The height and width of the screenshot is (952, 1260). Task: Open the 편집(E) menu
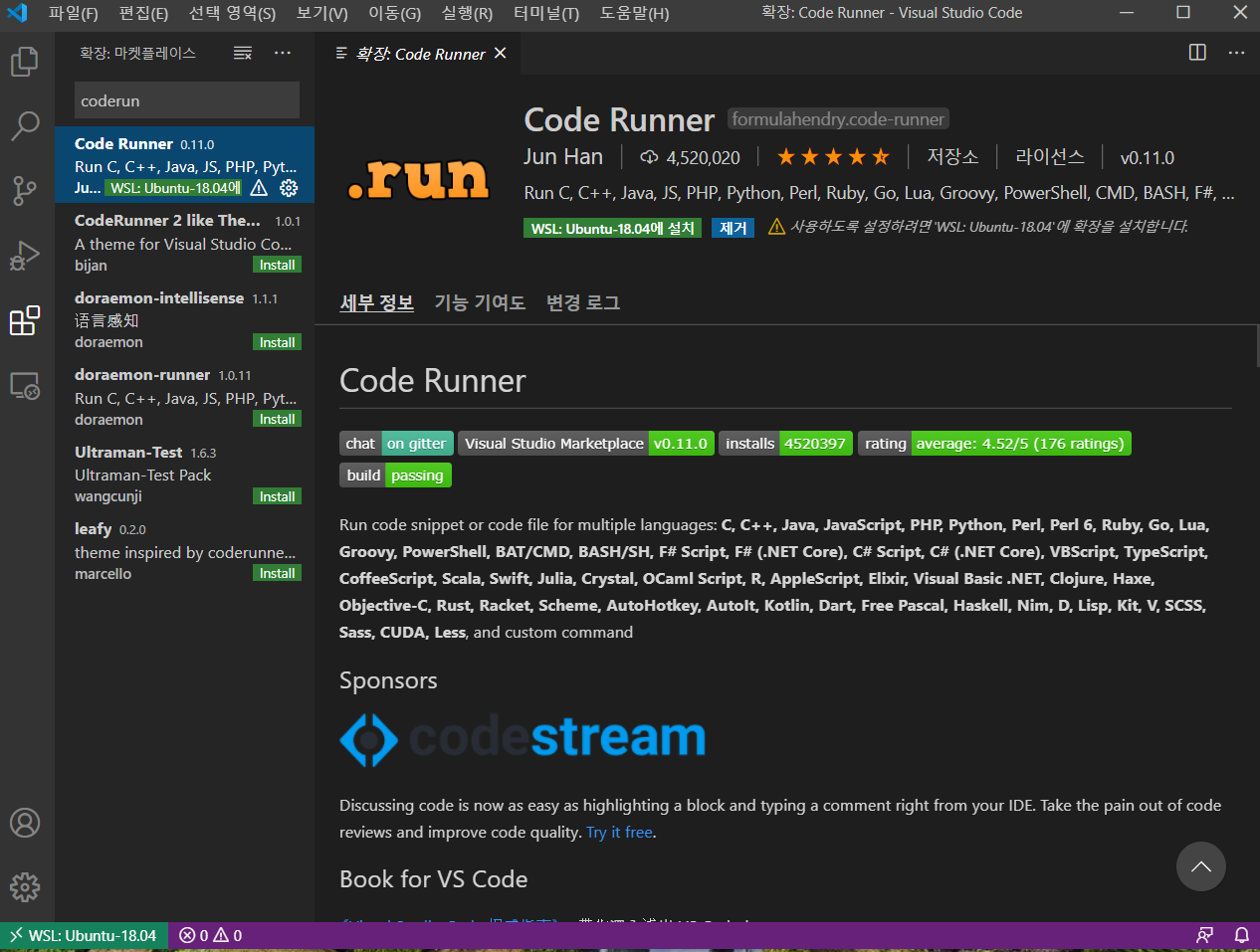(143, 13)
